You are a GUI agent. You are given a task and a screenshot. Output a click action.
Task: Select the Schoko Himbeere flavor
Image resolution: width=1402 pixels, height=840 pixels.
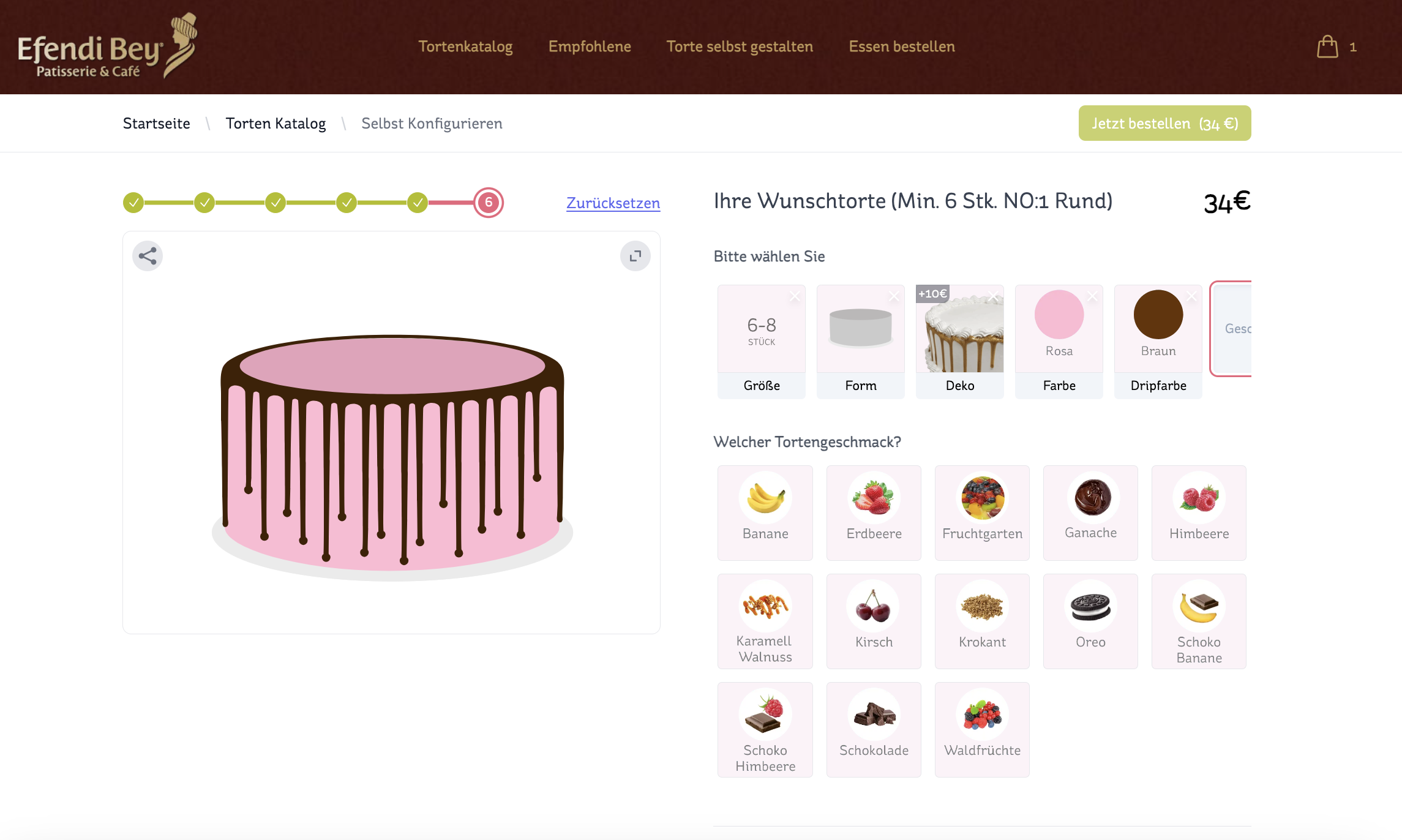[x=765, y=729]
